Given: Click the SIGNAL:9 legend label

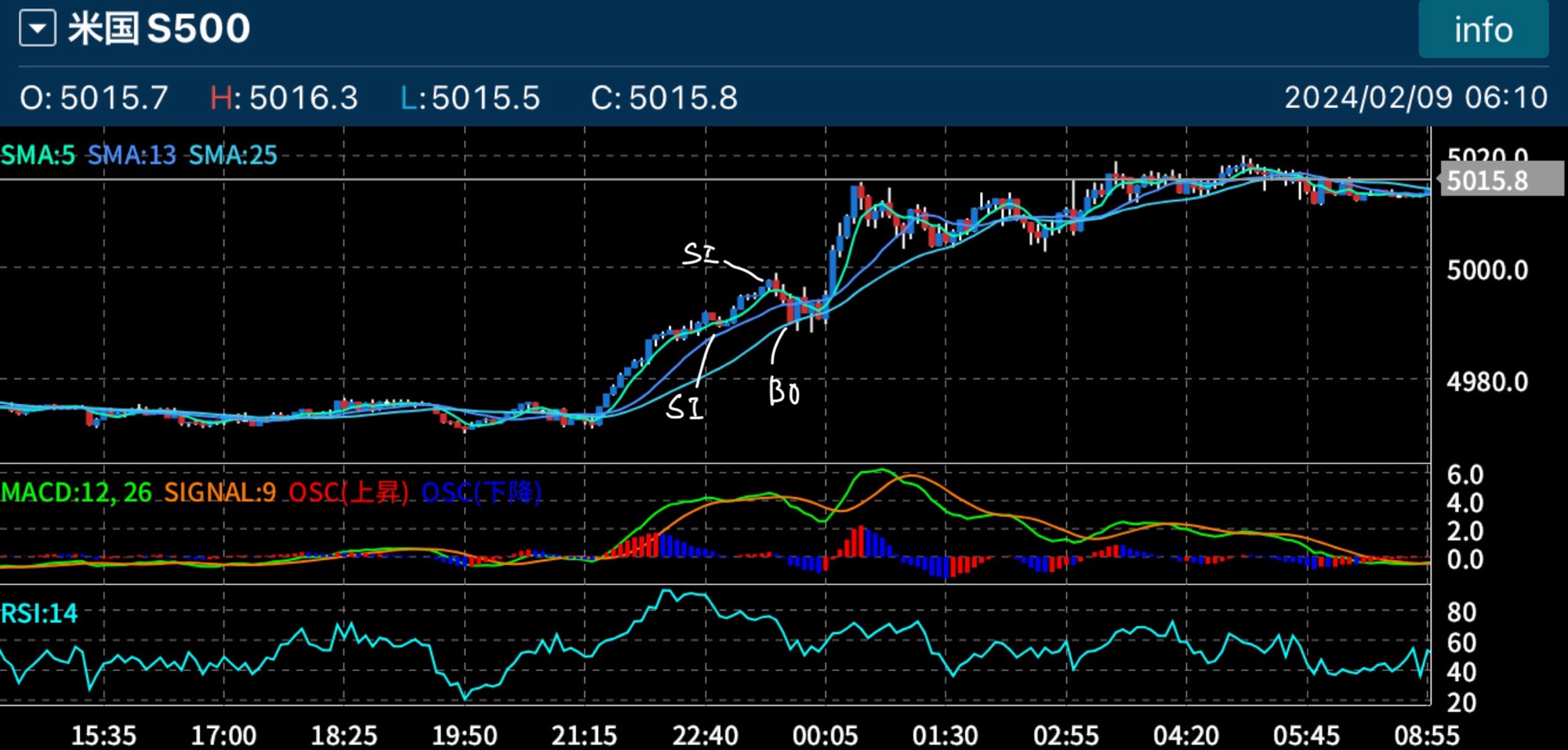Looking at the screenshot, I should coord(220,493).
